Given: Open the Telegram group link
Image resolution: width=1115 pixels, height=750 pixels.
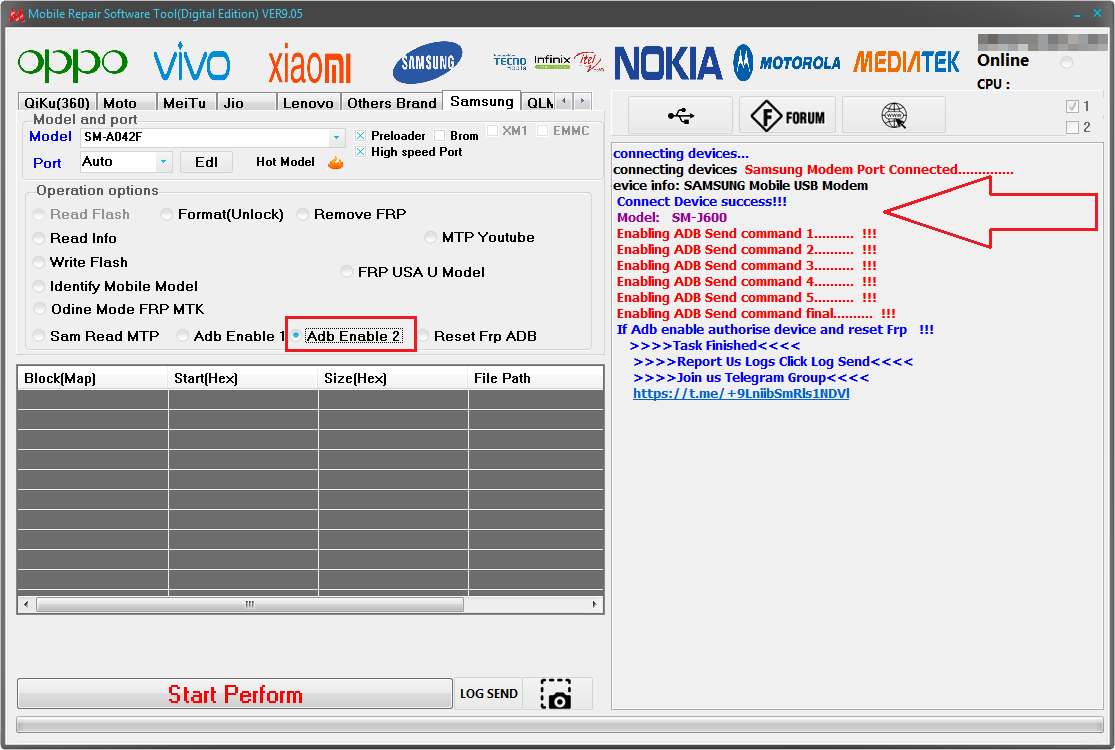Looking at the screenshot, I should click(741, 393).
